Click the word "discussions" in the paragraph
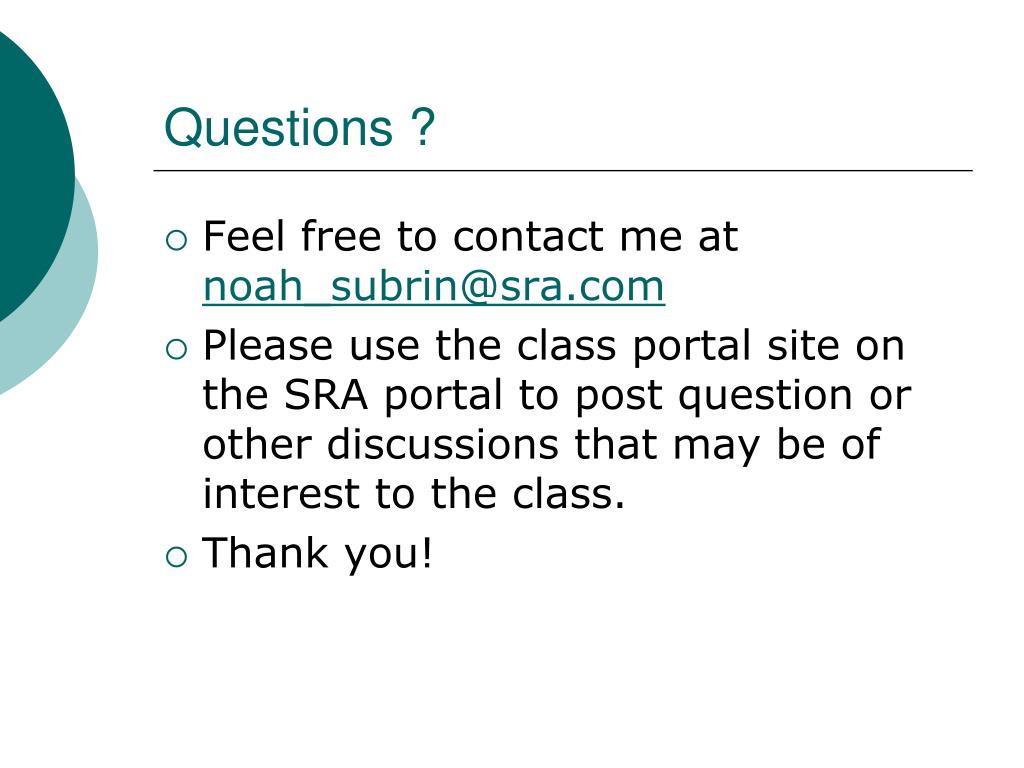The height and width of the screenshot is (768, 1024). tap(443, 445)
